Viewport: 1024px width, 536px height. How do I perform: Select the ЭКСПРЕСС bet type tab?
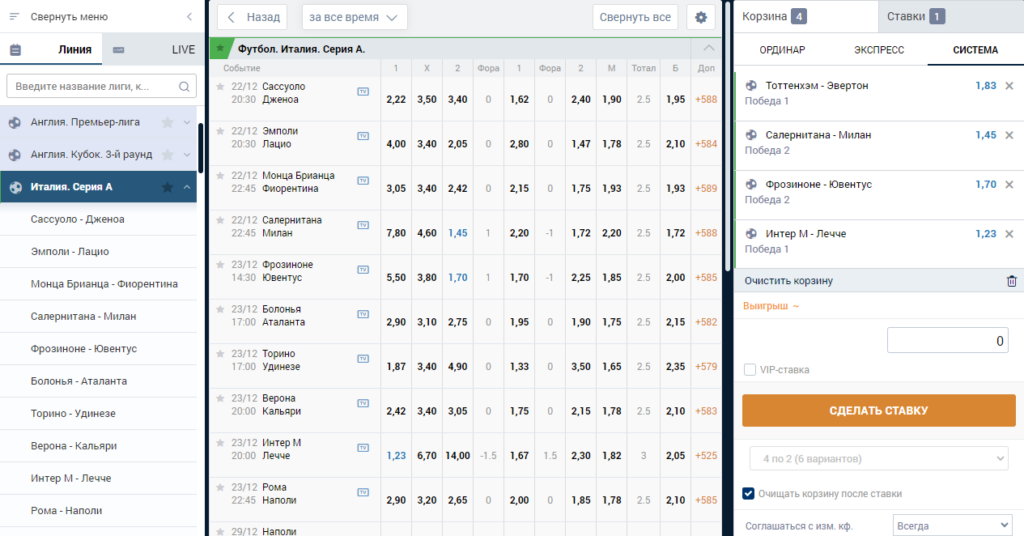tap(879, 50)
